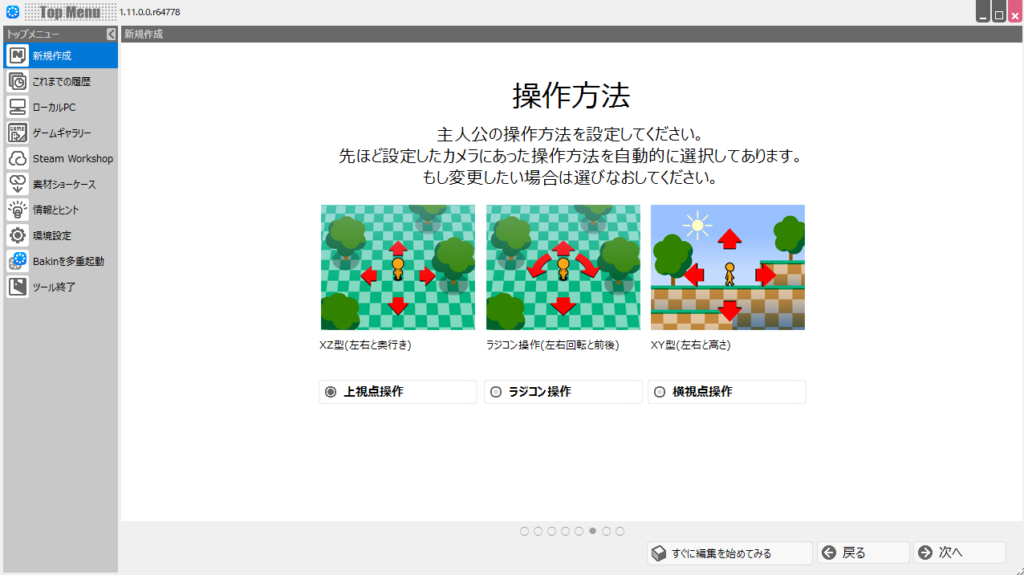Screen dimensions: 1024x575
Task: Click the first page indicator dot
Action: [525, 531]
